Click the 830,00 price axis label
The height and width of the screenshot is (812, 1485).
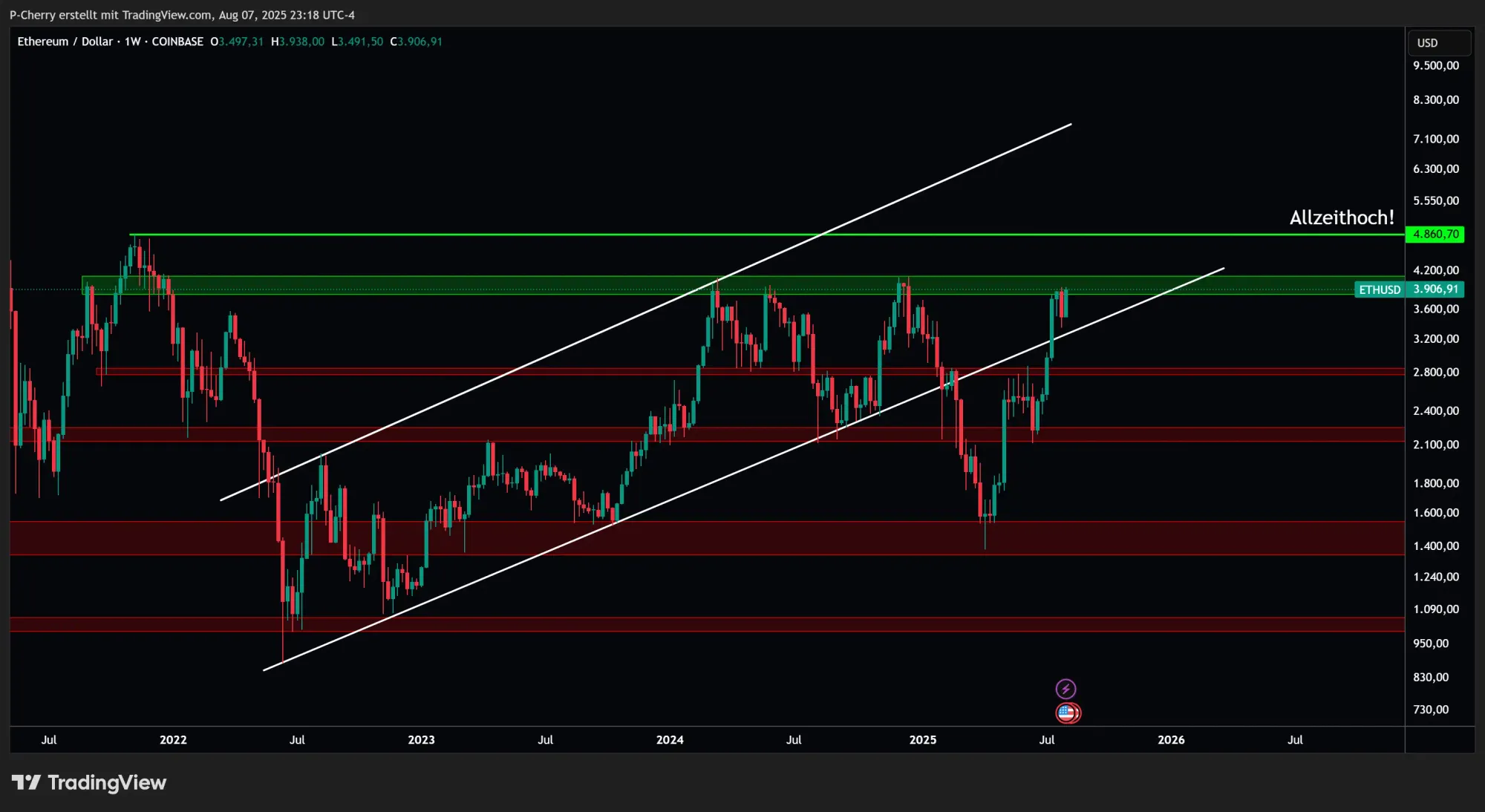tap(1431, 677)
